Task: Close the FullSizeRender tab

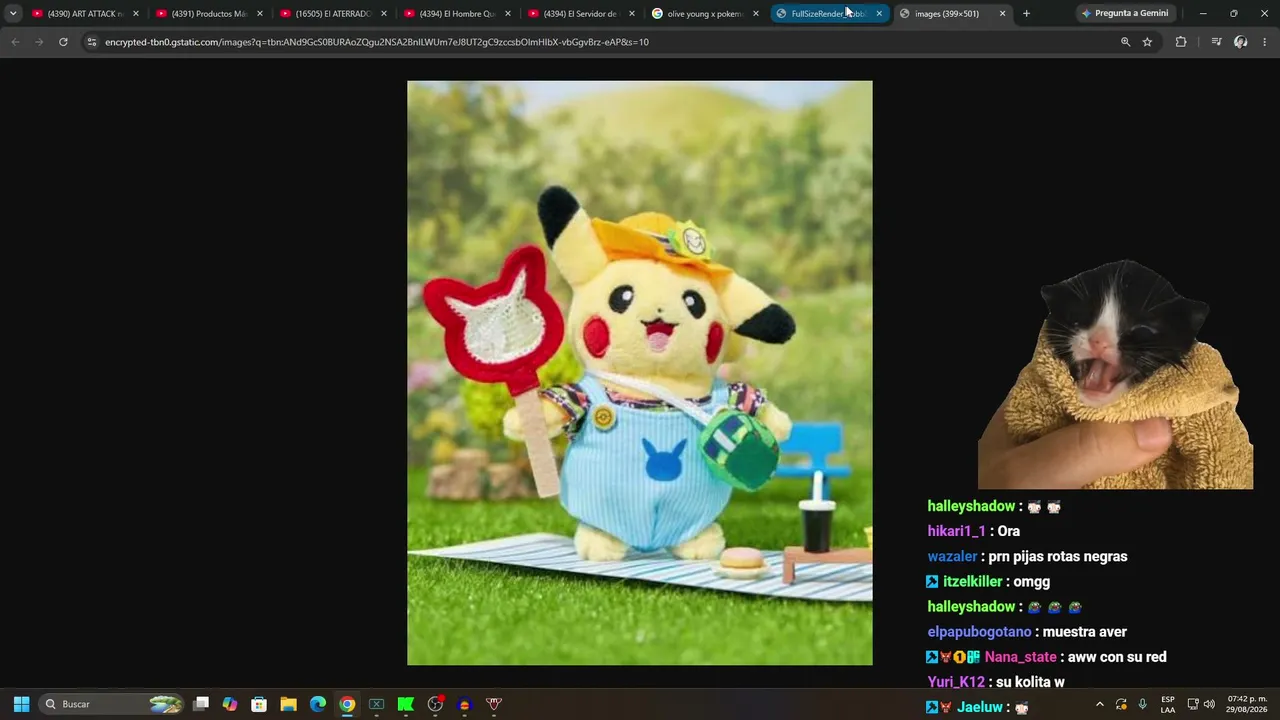Action: tap(879, 13)
